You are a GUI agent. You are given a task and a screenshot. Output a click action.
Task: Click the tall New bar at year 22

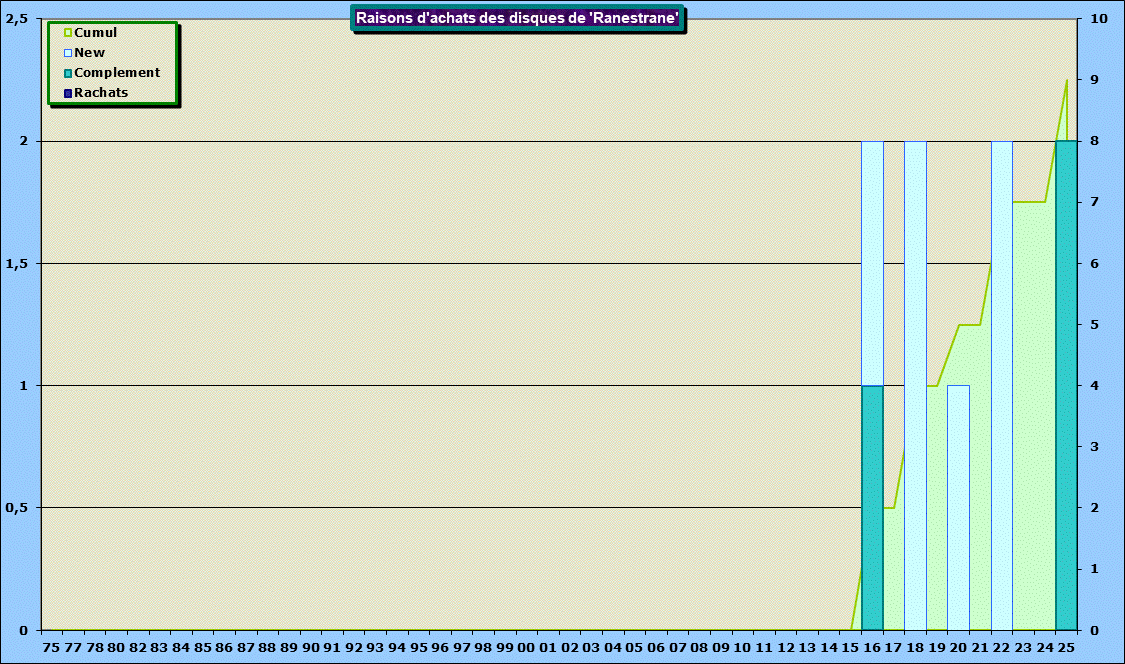point(1002,385)
